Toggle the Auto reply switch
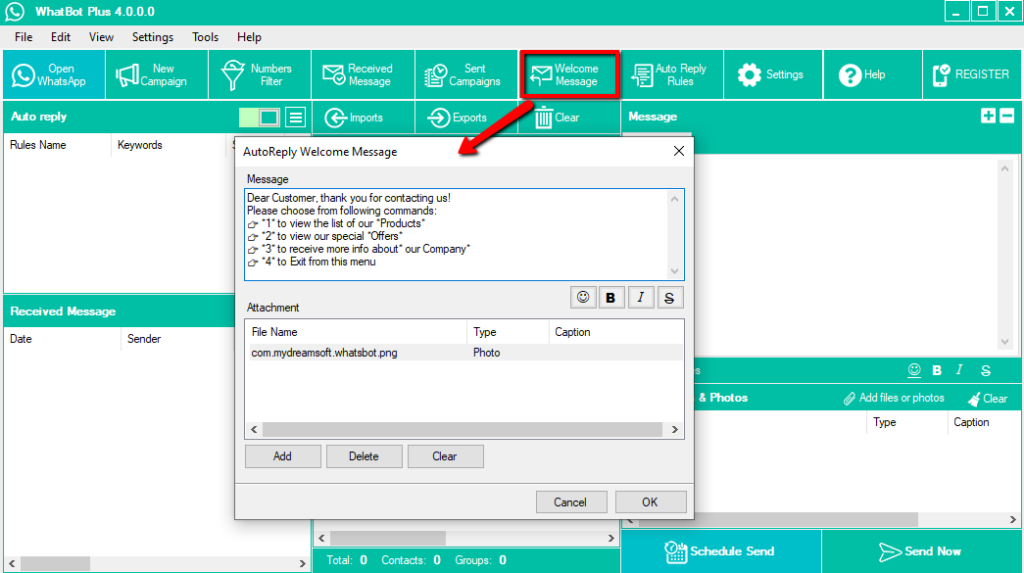1024x573 pixels. (260, 117)
